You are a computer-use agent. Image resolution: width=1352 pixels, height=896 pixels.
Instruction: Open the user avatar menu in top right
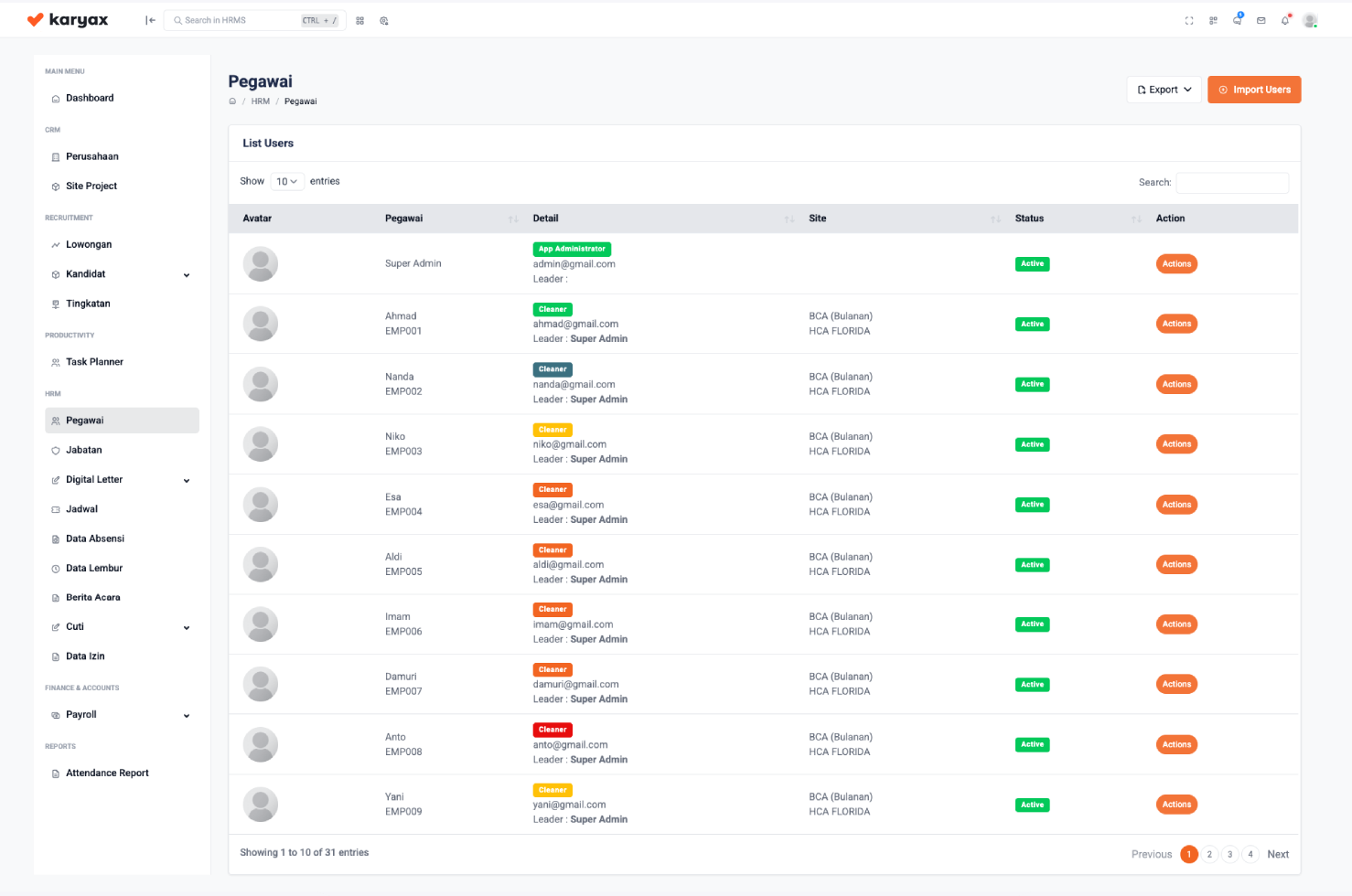coord(1308,20)
